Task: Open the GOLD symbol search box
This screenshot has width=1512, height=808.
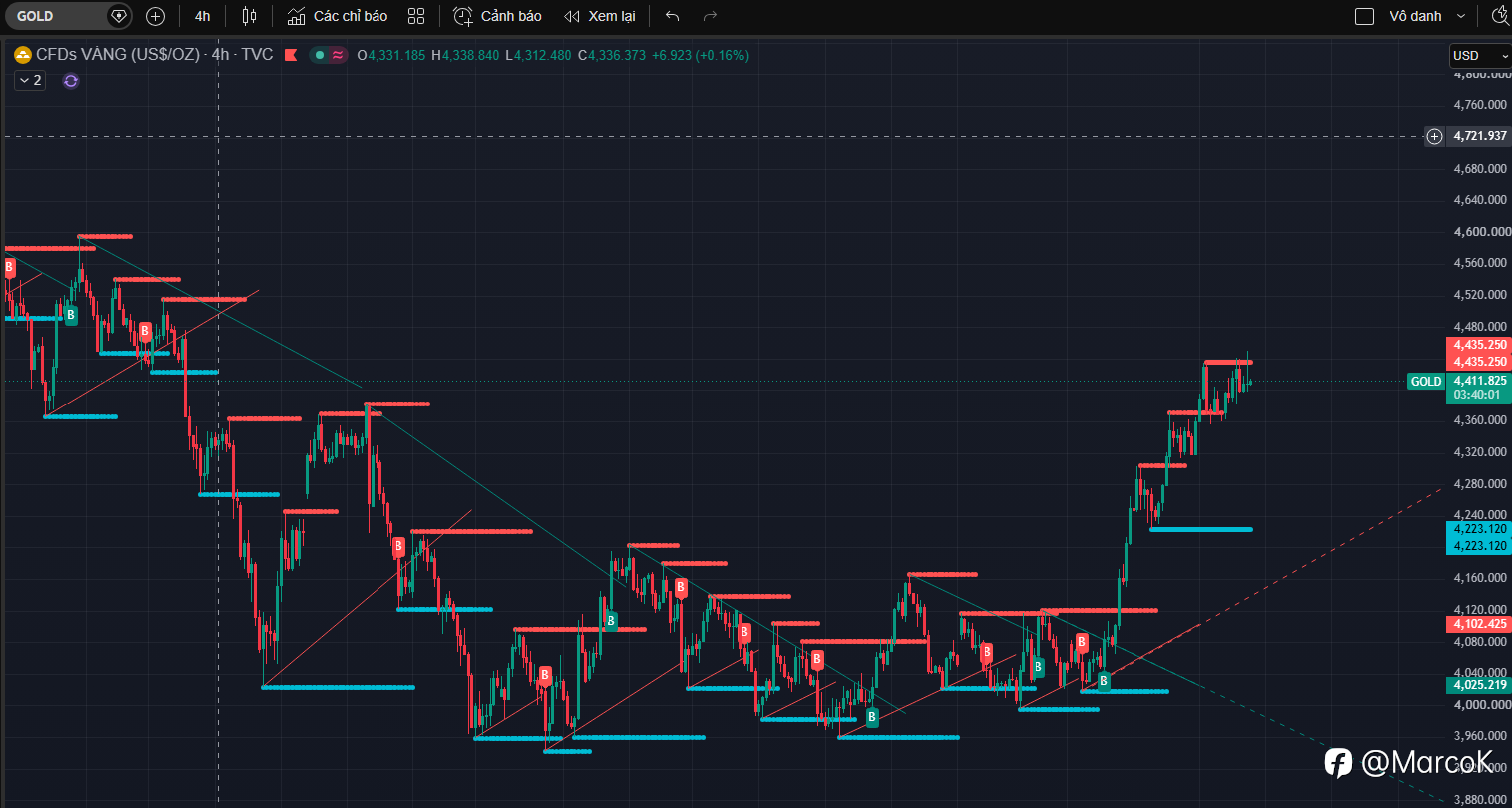Action: coord(68,16)
